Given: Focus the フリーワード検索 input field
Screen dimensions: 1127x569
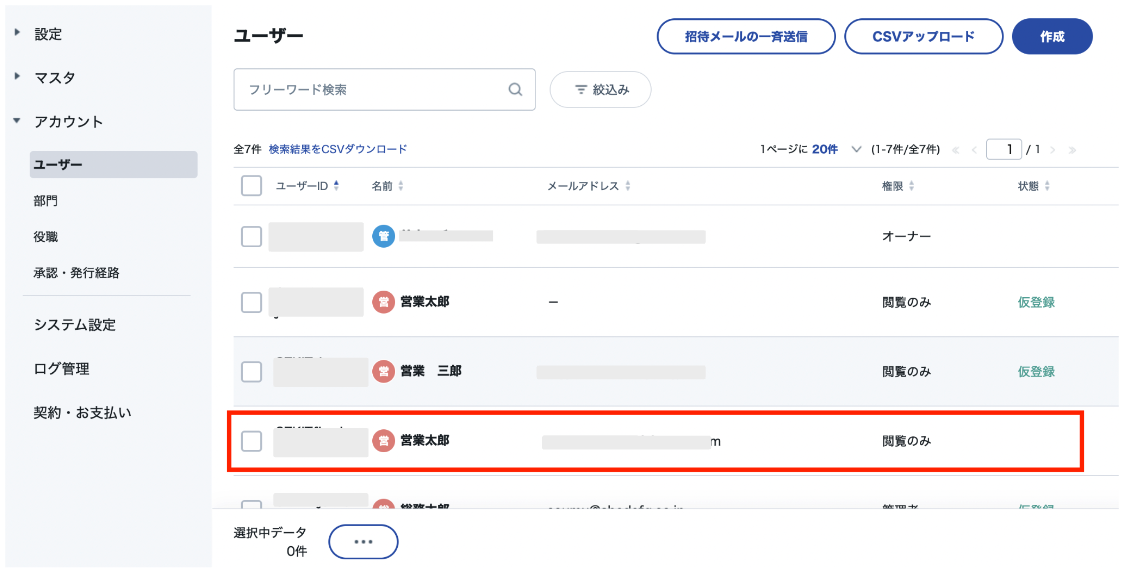Looking at the screenshot, I should tap(385, 90).
